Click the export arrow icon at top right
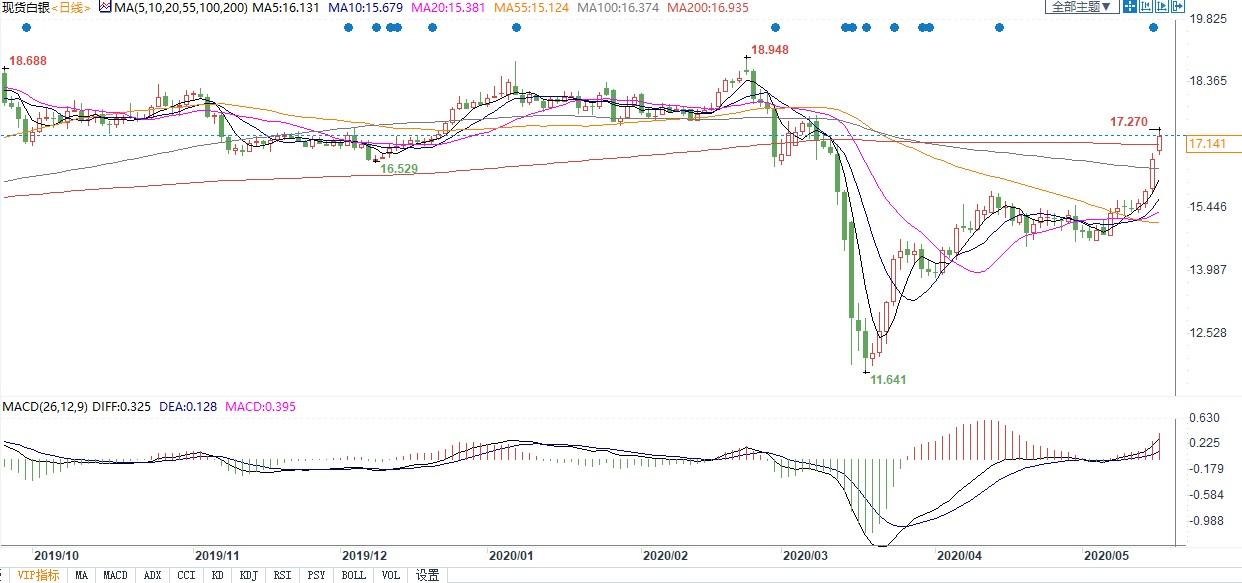The height and width of the screenshot is (583, 1242). (1178, 6)
